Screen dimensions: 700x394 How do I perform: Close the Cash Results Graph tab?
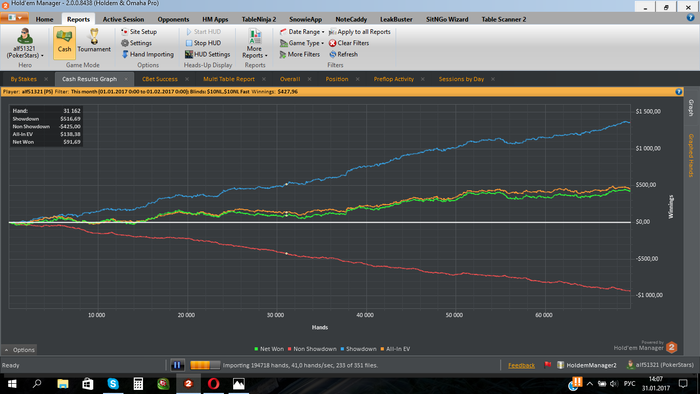(x=126, y=79)
